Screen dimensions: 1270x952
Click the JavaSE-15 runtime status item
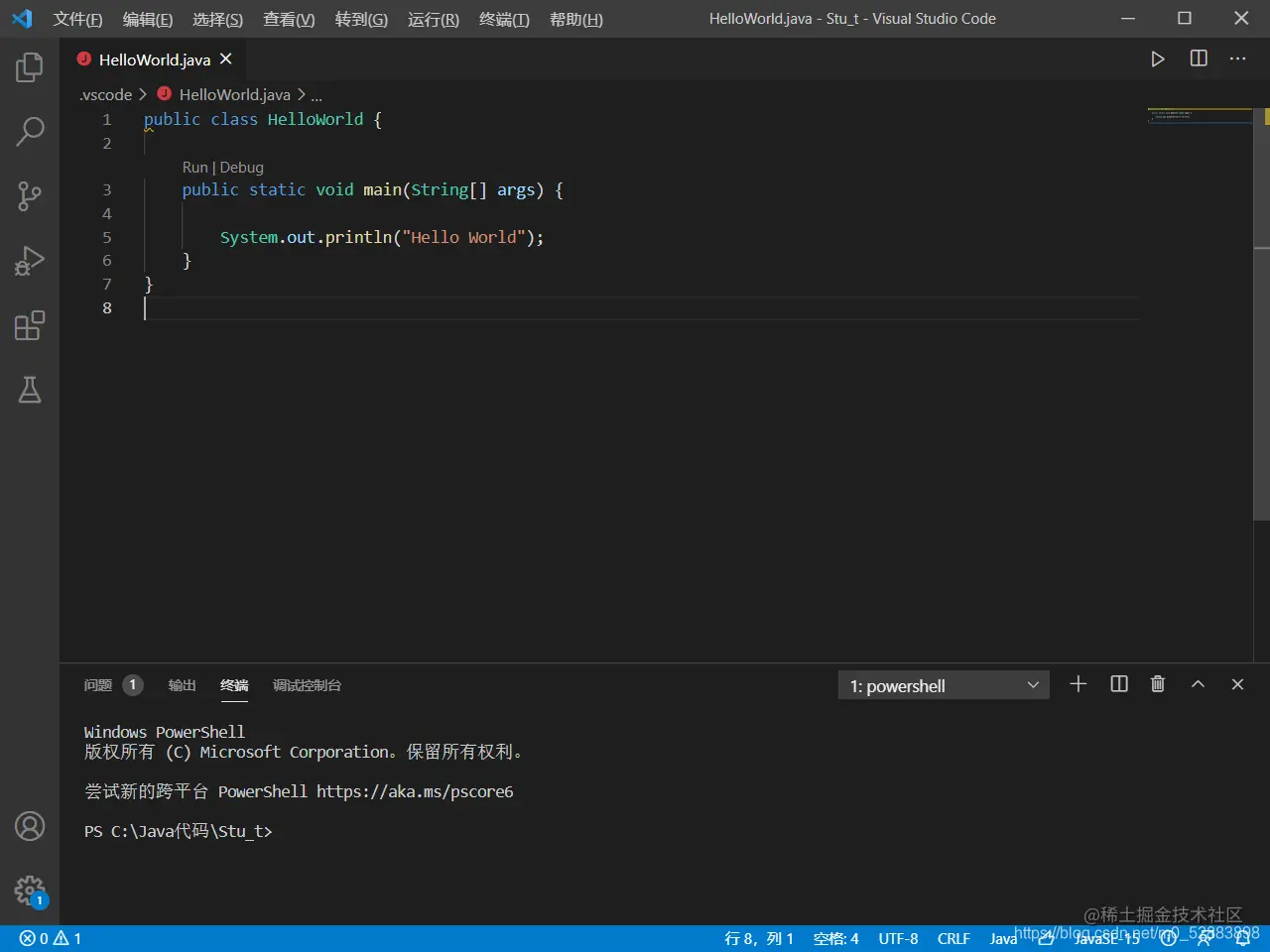(x=1106, y=938)
